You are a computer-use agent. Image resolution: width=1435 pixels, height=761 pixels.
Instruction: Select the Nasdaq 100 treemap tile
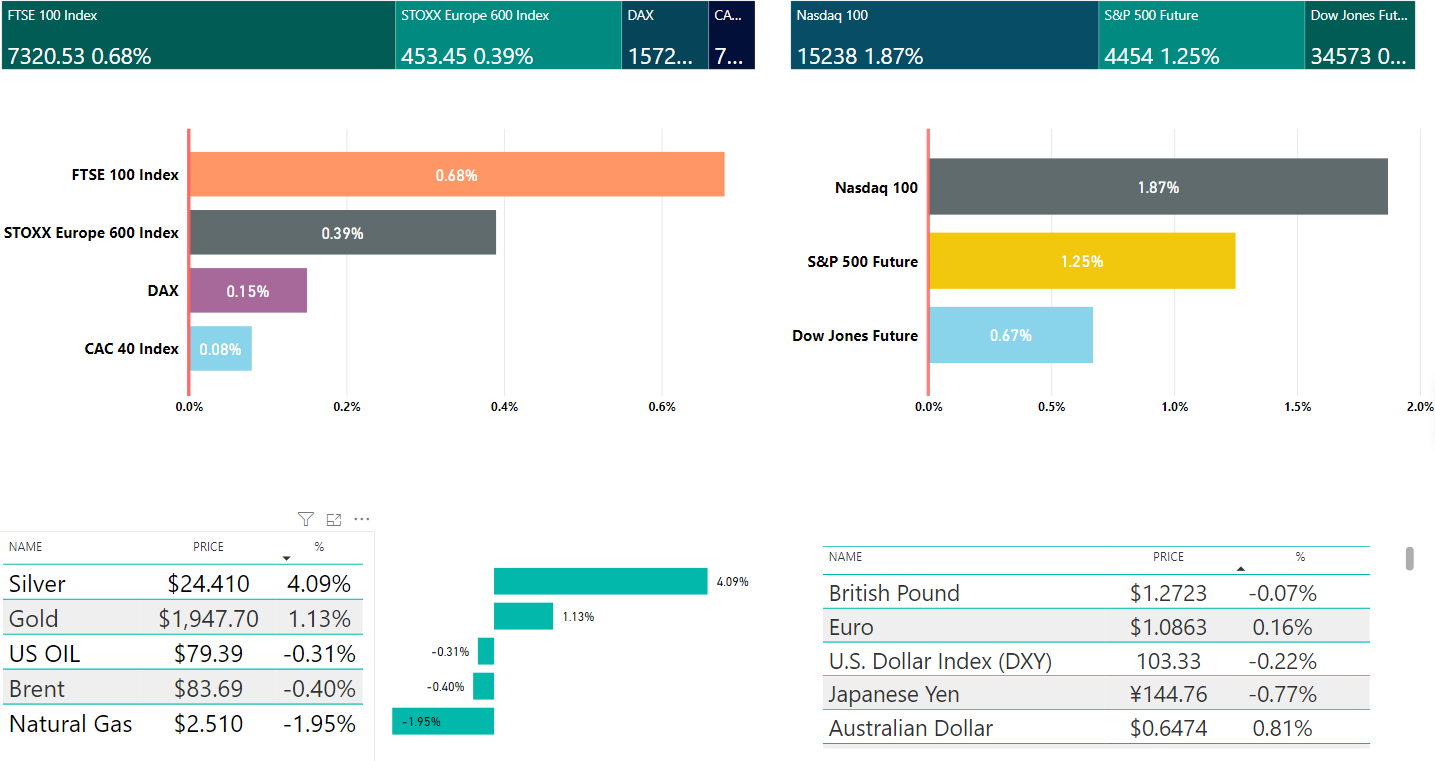tap(944, 35)
